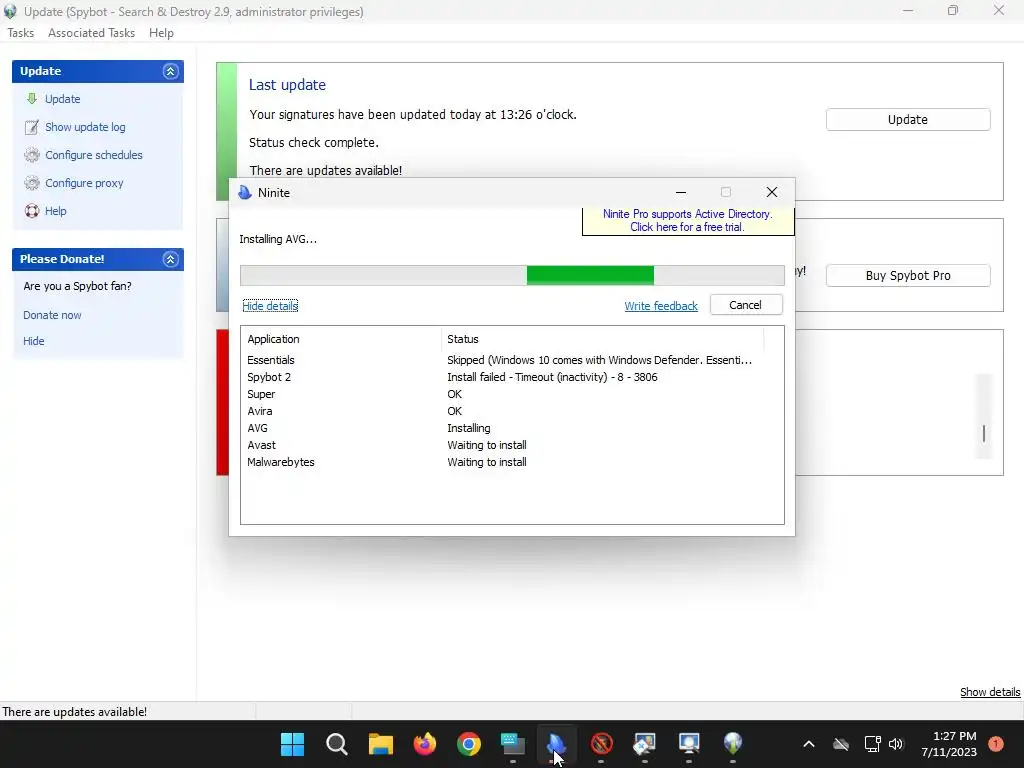This screenshot has height=768, width=1024.
Task: Collapse the Update sidebar panel
Action: (x=170, y=71)
